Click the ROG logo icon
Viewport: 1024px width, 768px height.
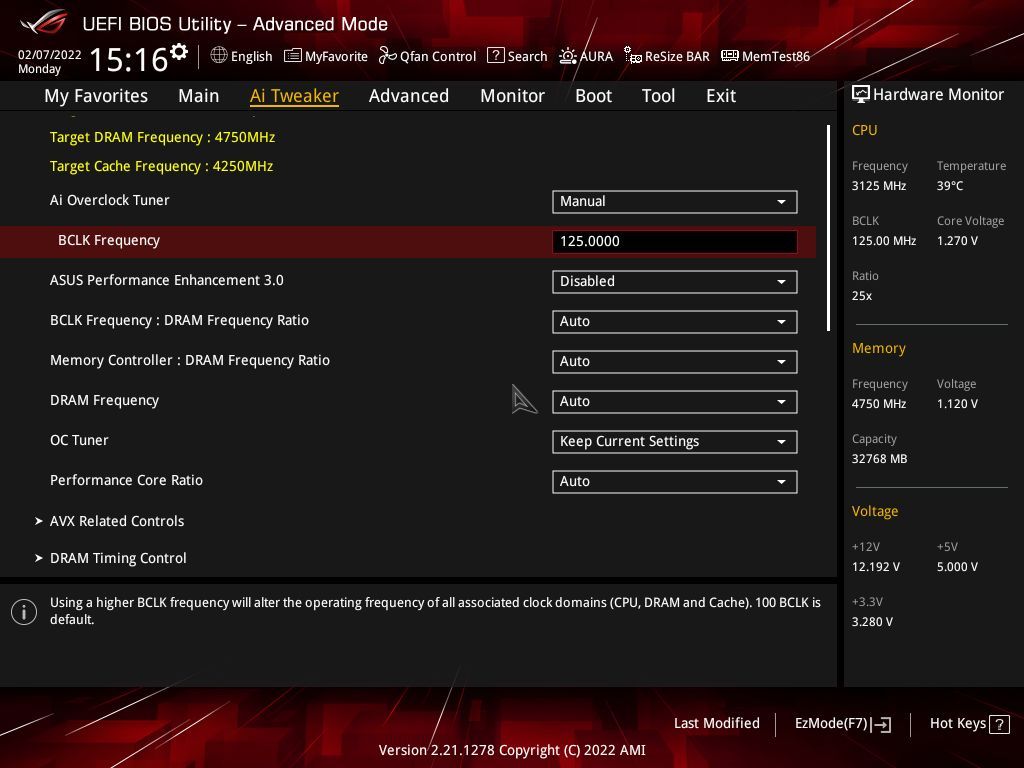pos(44,22)
